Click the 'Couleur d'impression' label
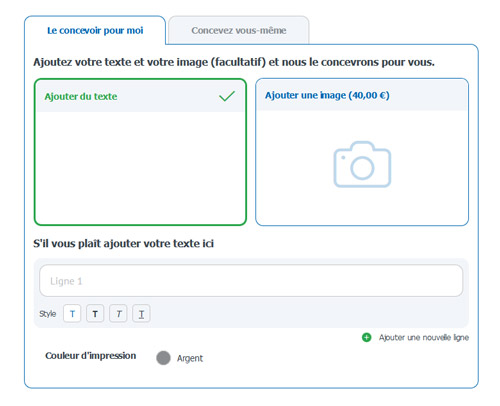 [x=91, y=356]
